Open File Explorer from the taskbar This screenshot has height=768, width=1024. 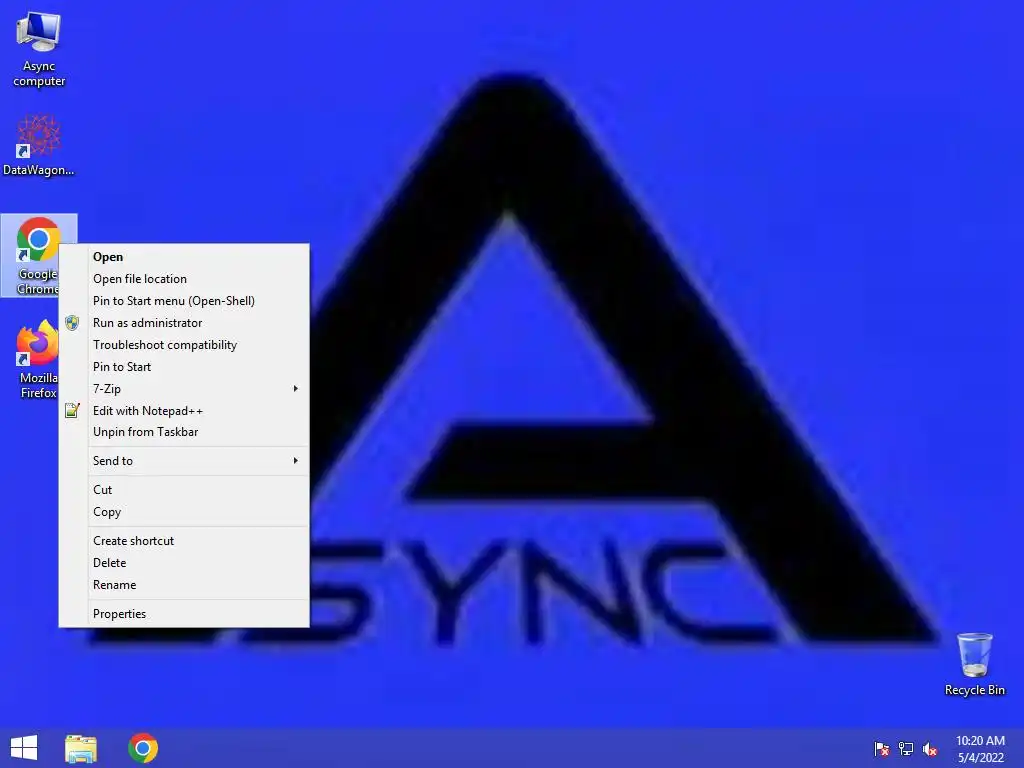[x=81, y=748]
